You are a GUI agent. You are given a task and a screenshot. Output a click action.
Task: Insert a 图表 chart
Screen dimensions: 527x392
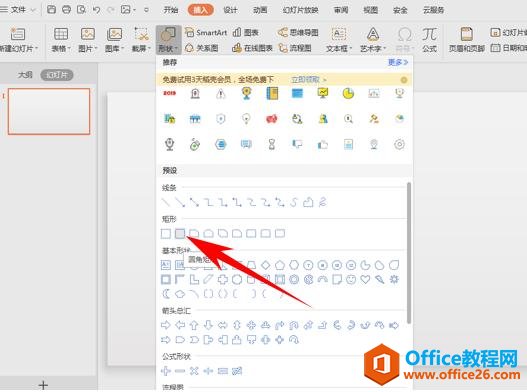pyautogui.click(x=246, y=32)
